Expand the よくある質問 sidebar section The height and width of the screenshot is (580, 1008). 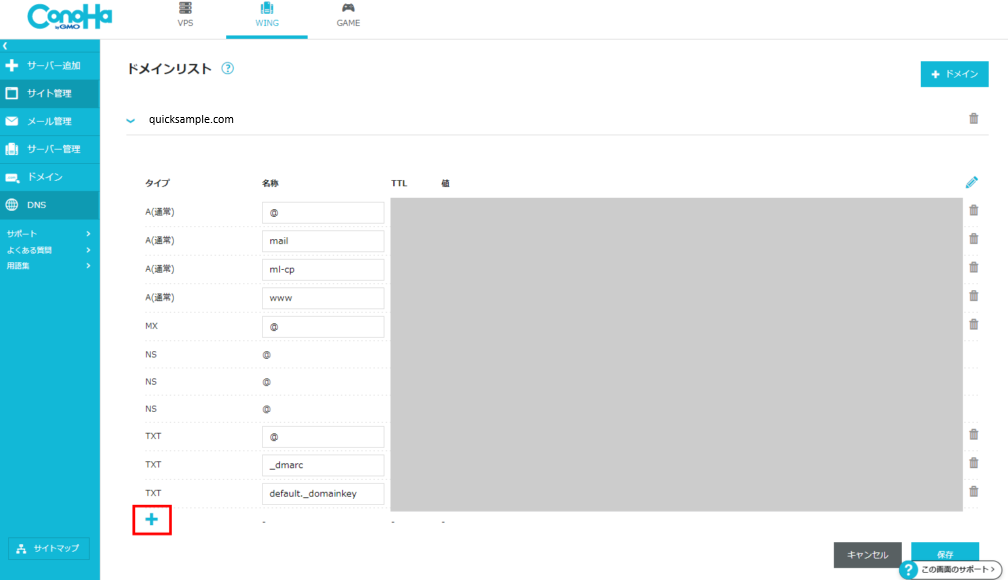tap(50, 250)
